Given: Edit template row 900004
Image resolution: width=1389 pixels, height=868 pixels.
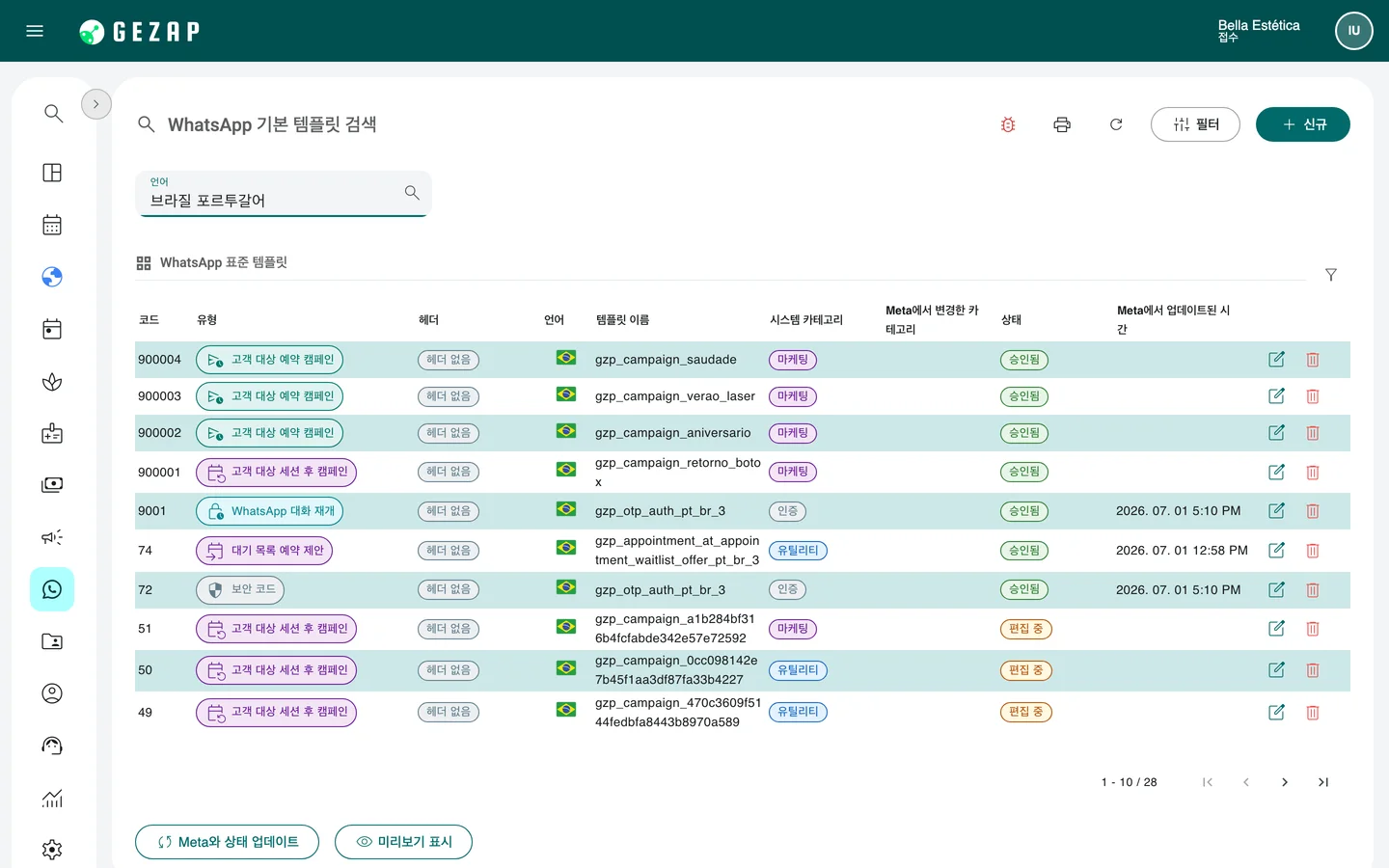Looking at the screenshot, I should point(1276,360).
